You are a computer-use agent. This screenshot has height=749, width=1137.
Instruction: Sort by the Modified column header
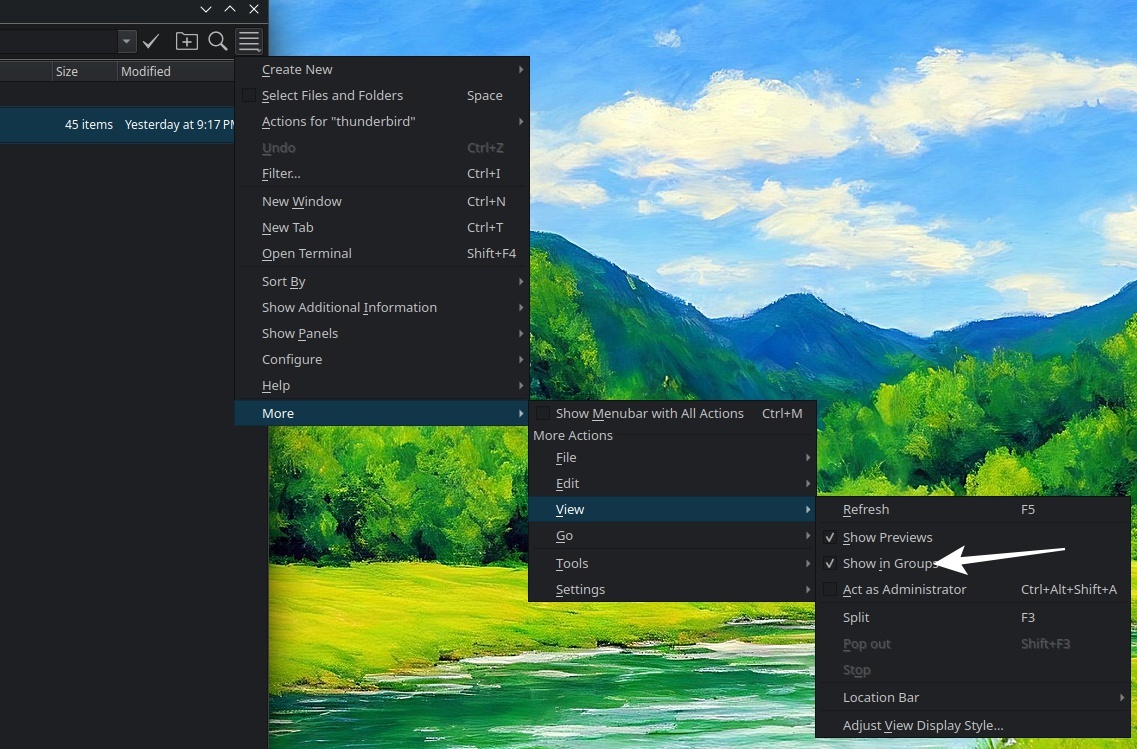[x=175, y=71]
